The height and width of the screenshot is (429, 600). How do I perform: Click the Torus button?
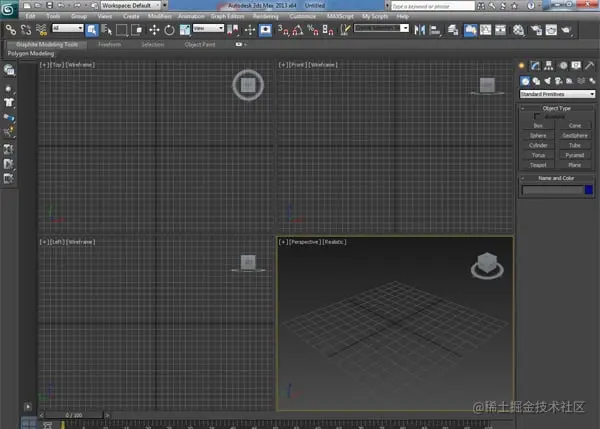click(x=538, y=155)
